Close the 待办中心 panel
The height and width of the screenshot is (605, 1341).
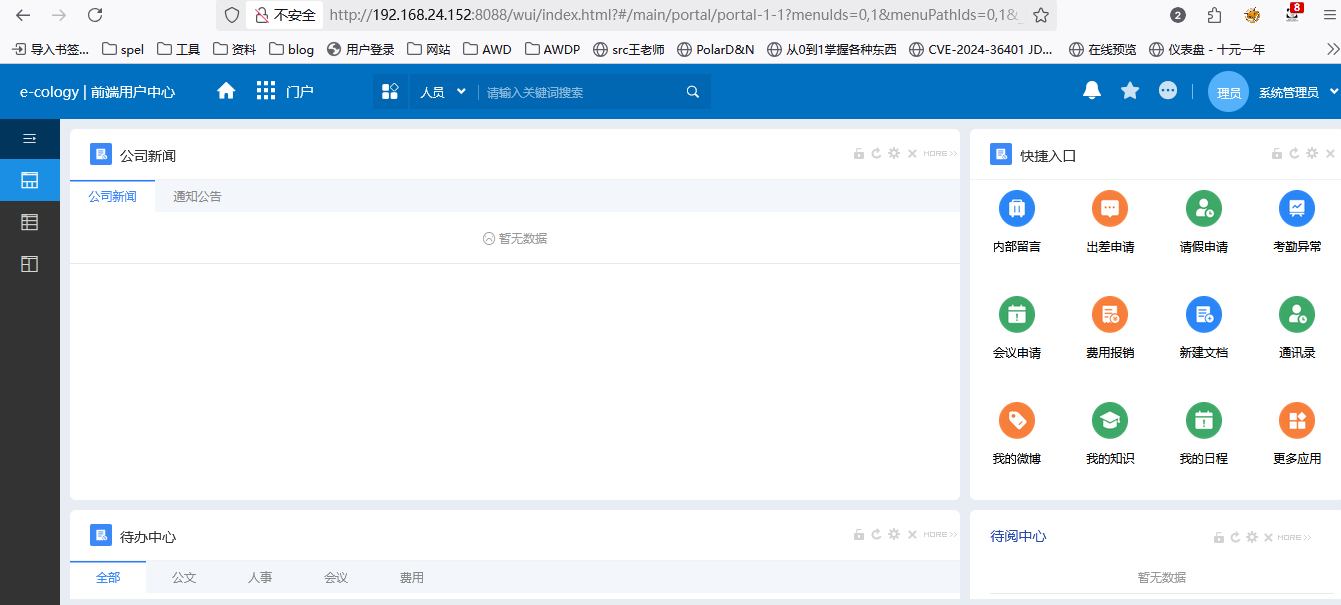(x=912, y=535)
